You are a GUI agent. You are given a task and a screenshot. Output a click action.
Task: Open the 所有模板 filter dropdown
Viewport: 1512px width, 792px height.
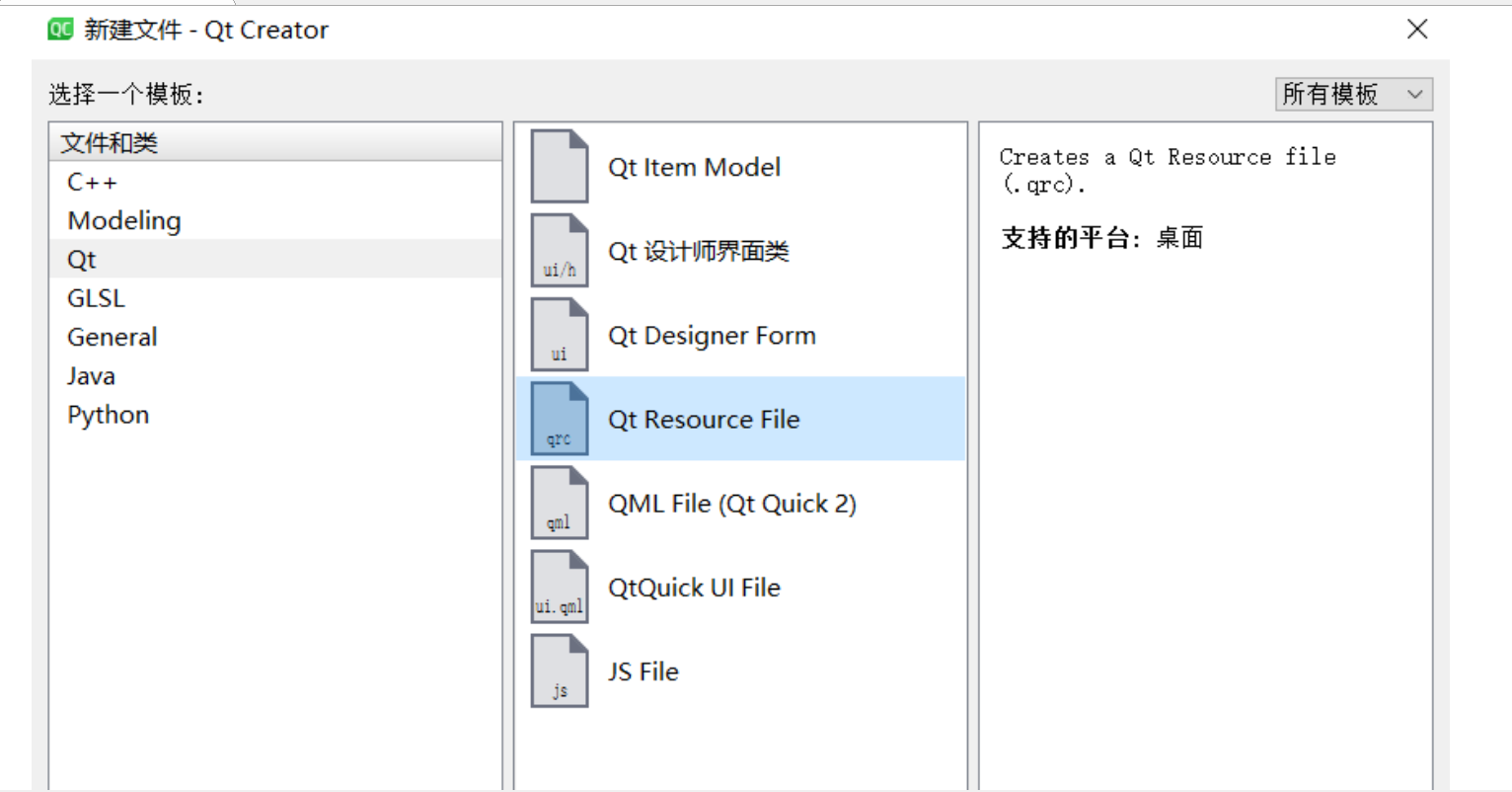point(1353,94)
